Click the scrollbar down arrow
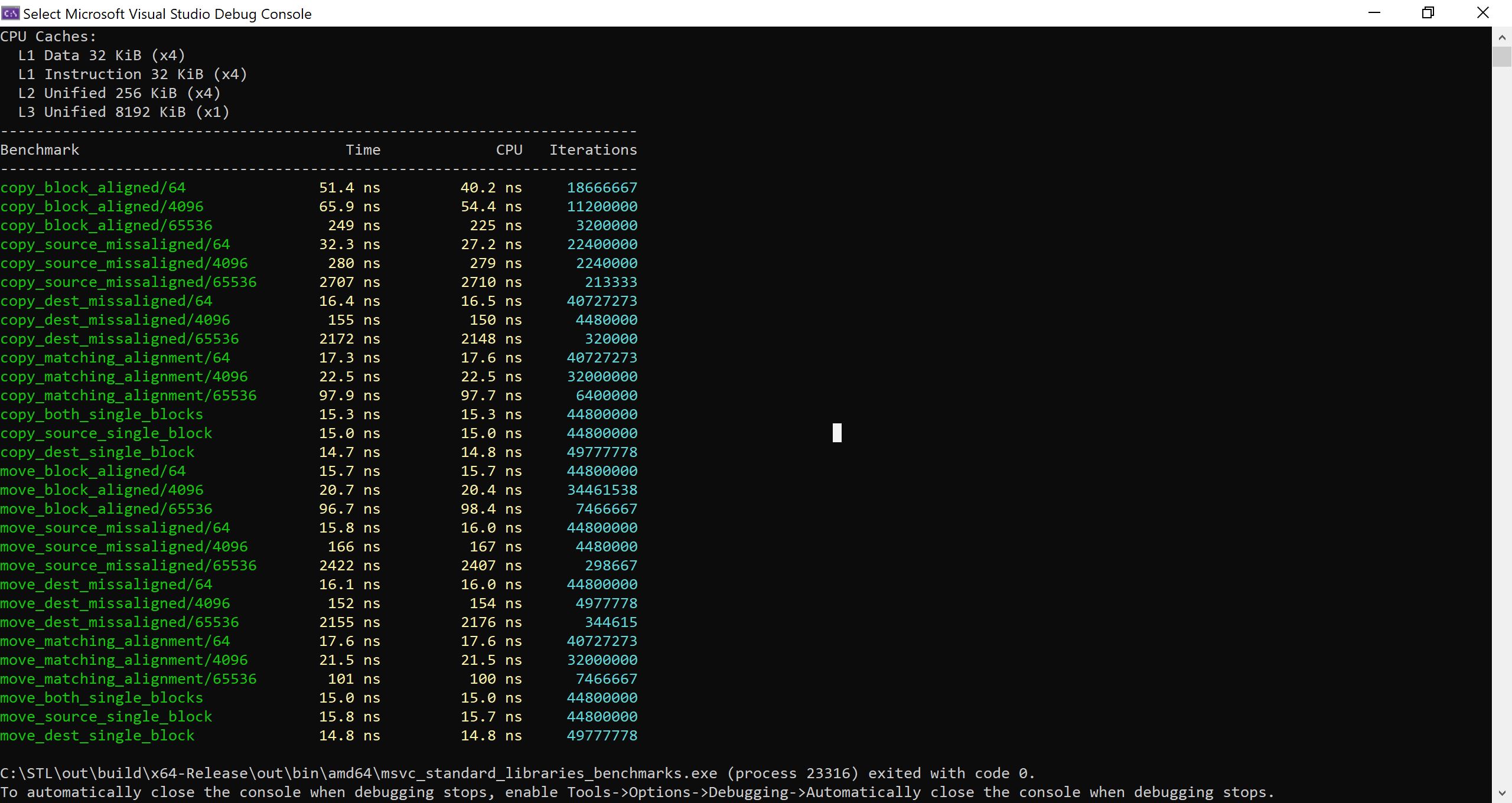Screen dimensions: 1512x803 pyautogui.click(x=1501, y=793)
